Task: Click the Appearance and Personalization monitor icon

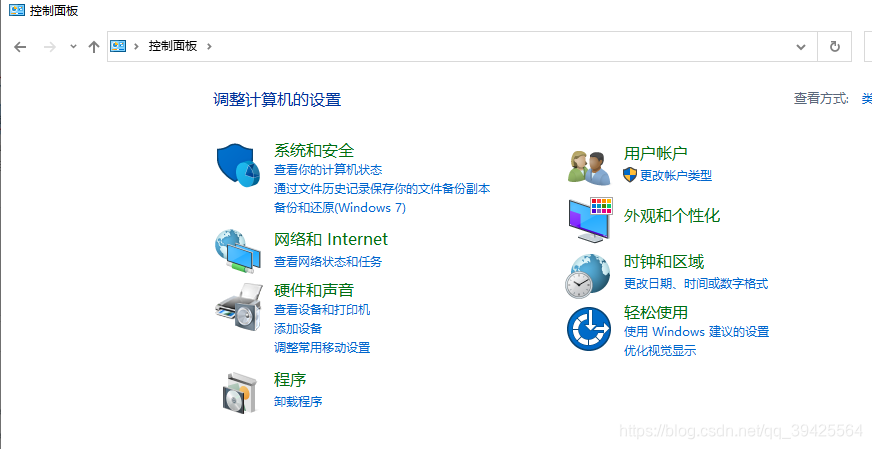Action: [x=590, y=219]
